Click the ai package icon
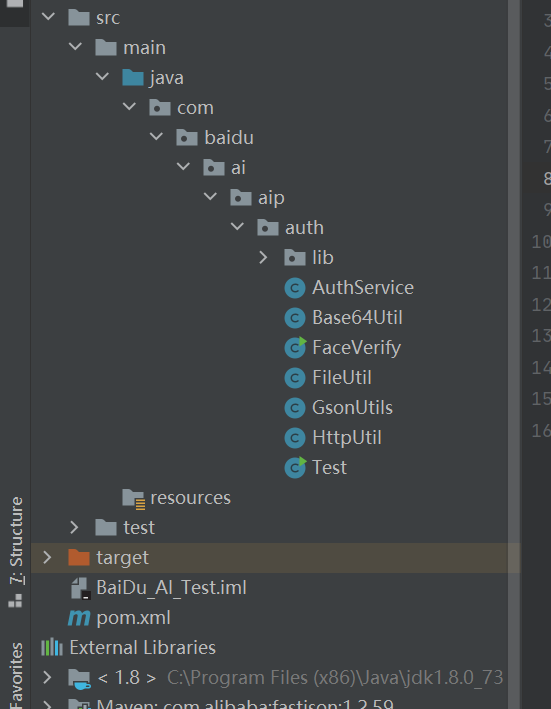 [x=214, y=167]
